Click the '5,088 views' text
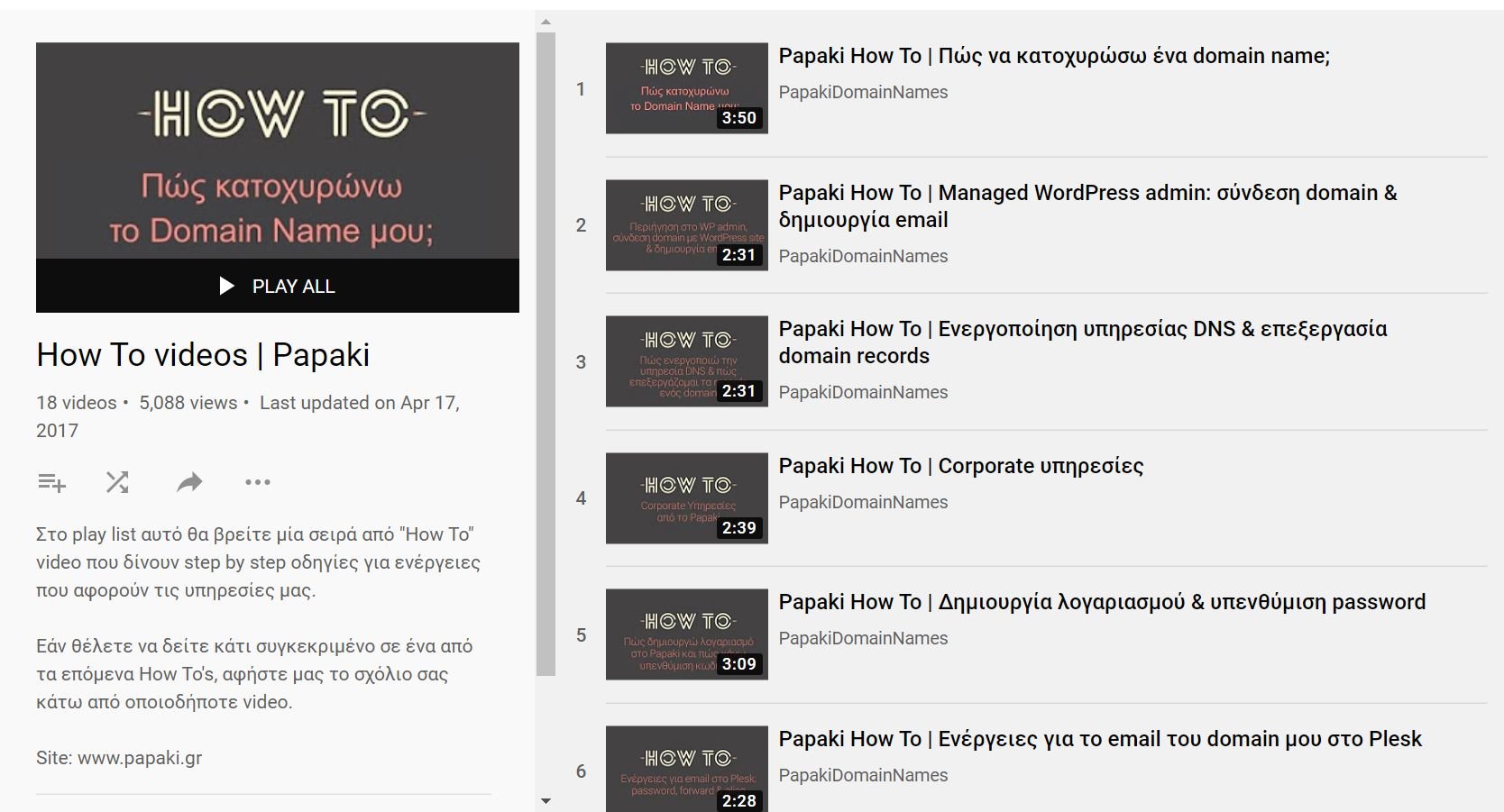 (x=188, y=403)
